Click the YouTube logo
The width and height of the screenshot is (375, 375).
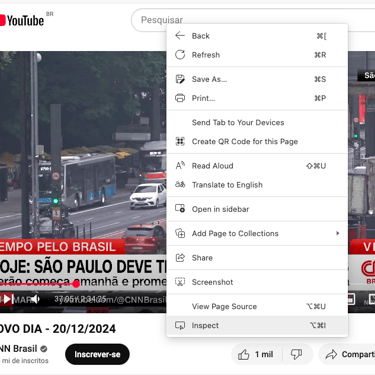pos(22,20)
